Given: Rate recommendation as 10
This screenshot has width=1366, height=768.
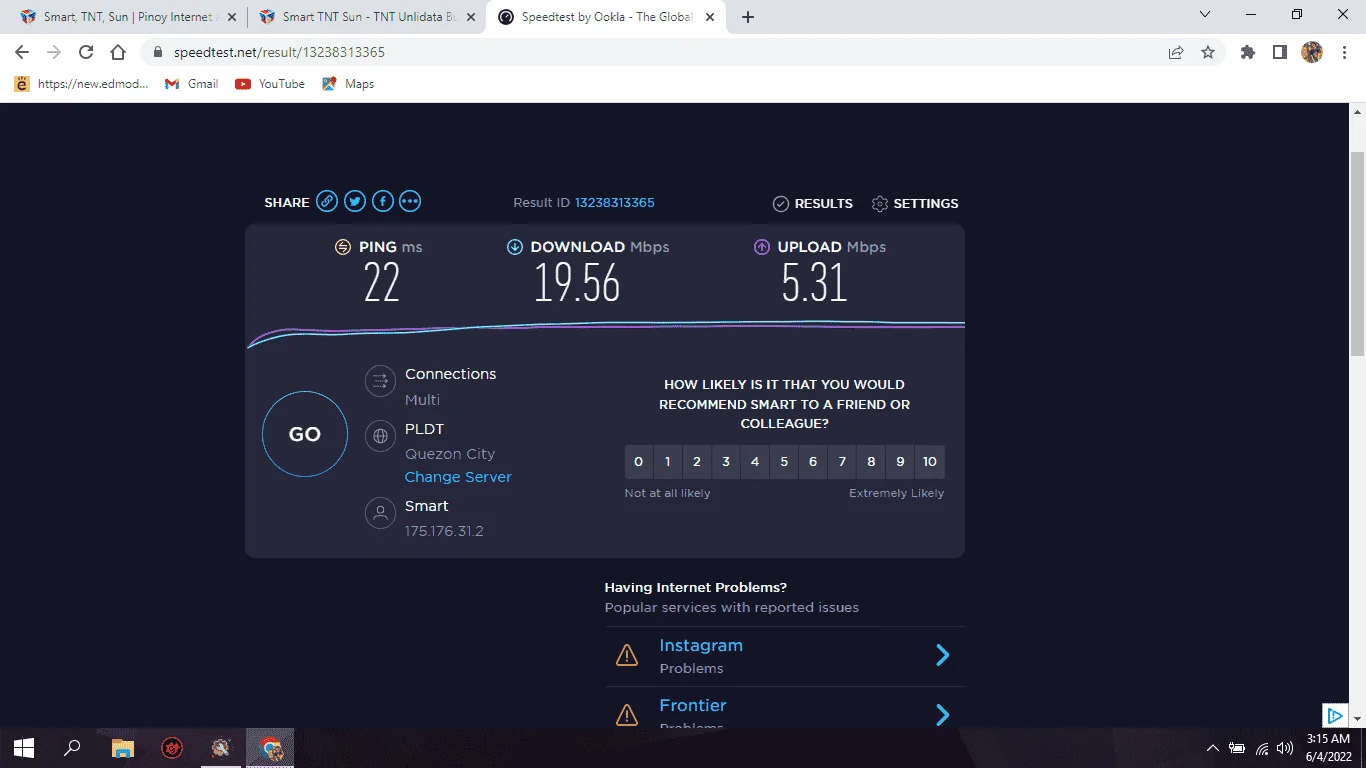Looking at the screenshot, I should [x=930, y=461].
